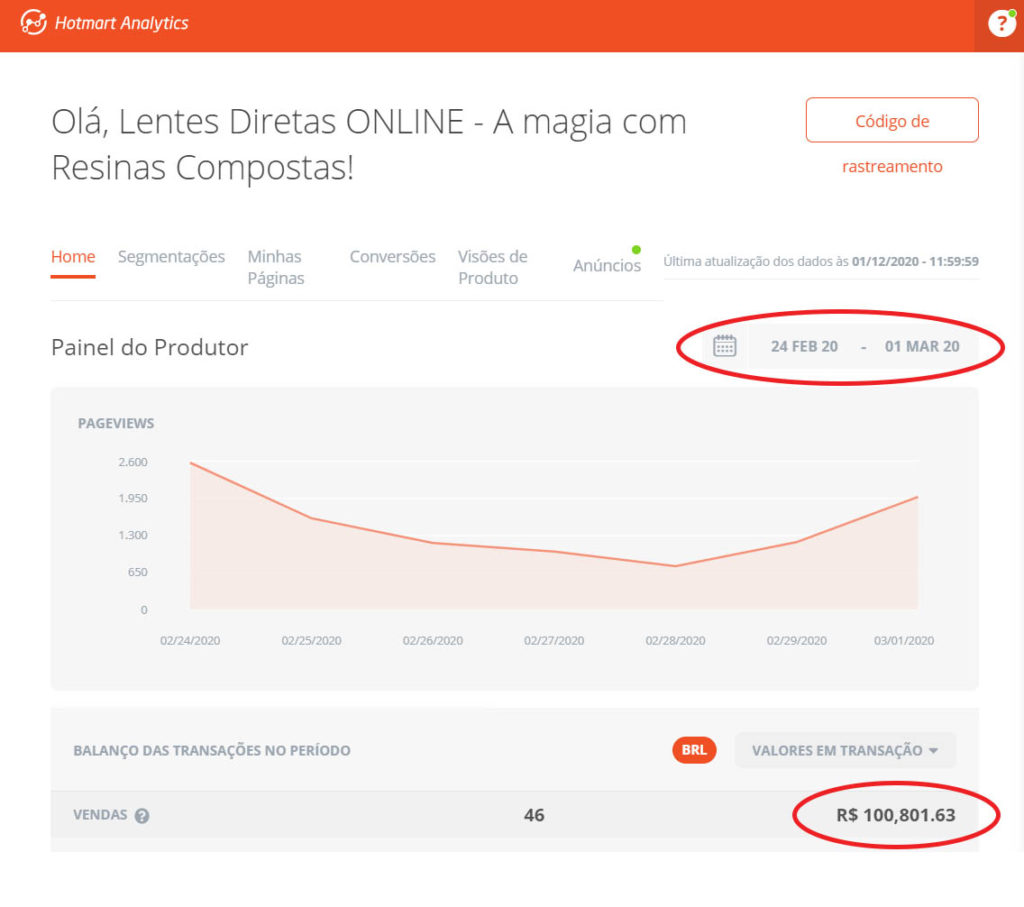Click the 2.600 y-axis label
The height and width of the screenshot is (907, 1024).
pos(133,462)
